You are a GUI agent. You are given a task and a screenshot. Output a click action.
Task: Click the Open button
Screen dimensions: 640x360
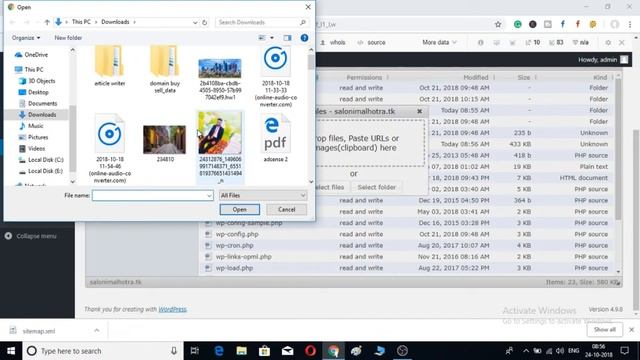point(240,209)
